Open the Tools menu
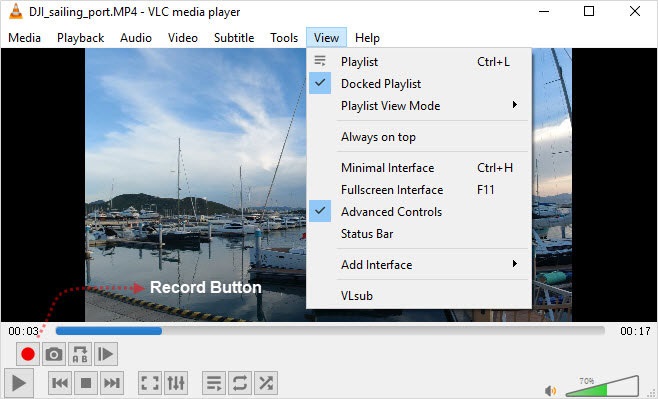 284,38
